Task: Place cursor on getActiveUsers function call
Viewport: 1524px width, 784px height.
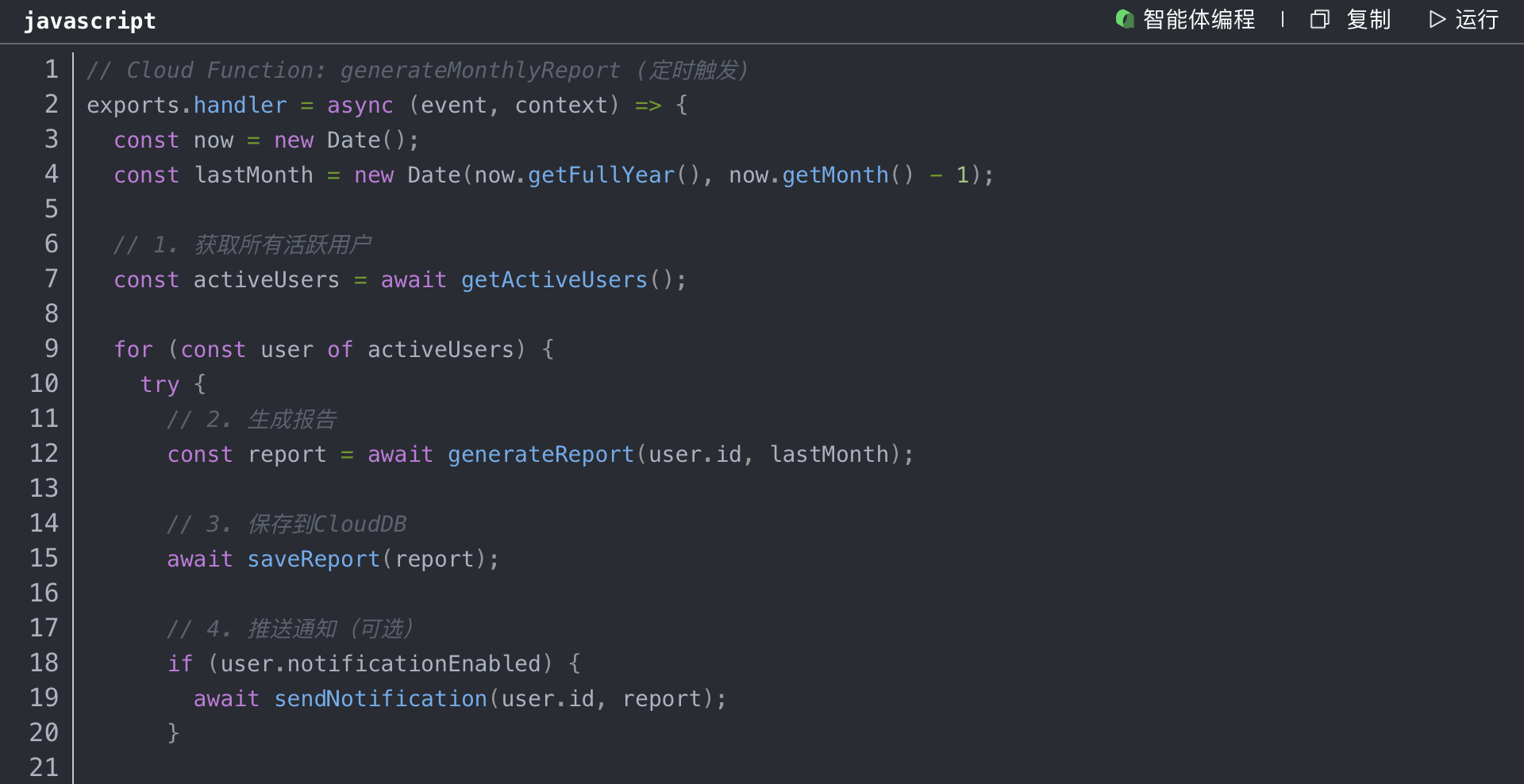Action: (554, 279)
